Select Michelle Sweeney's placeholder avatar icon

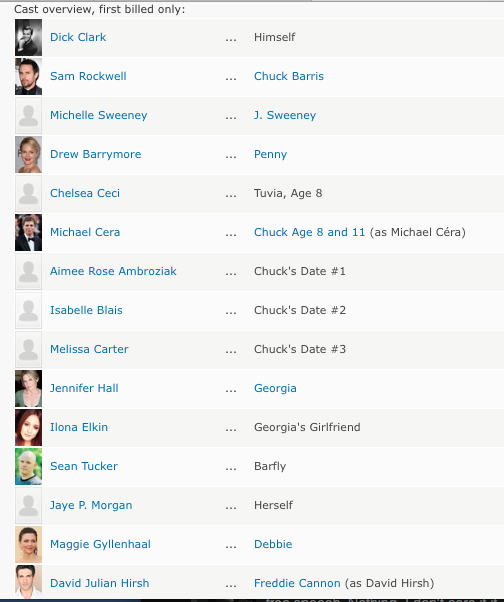click(x=28, y=116)
